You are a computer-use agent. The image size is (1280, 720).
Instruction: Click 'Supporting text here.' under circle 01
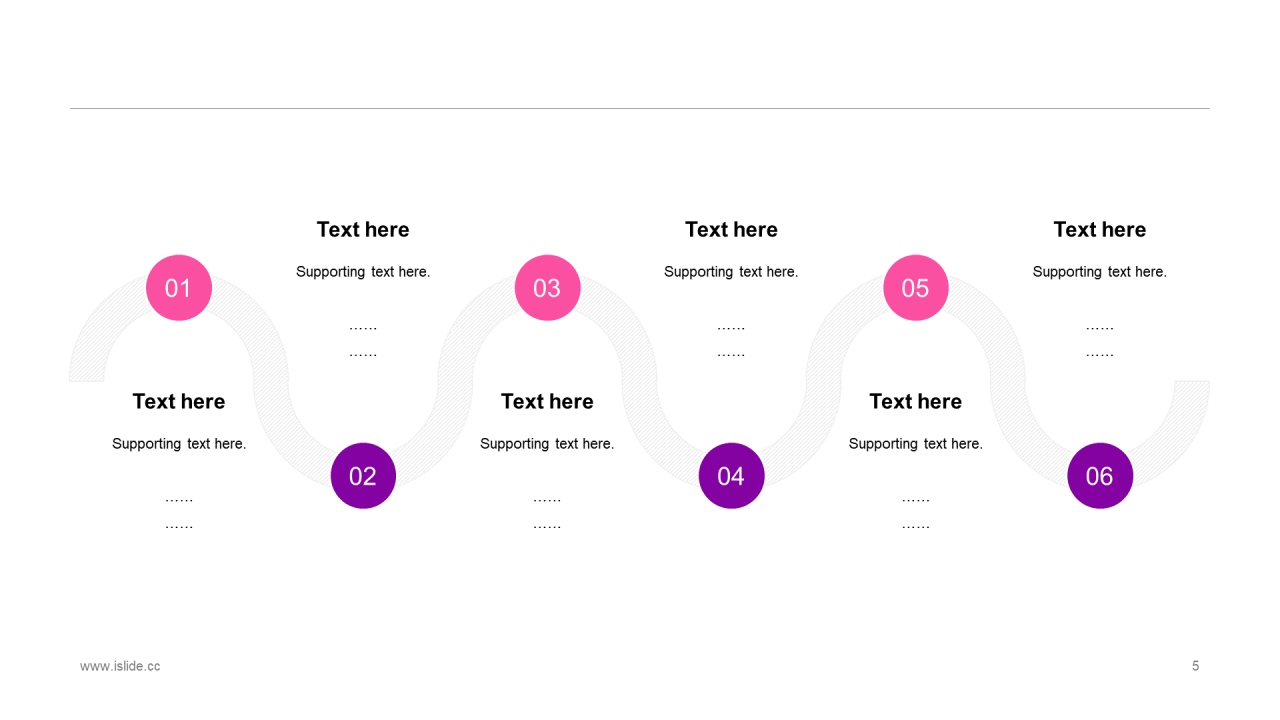pyautogui.click(x=179, y=444)
